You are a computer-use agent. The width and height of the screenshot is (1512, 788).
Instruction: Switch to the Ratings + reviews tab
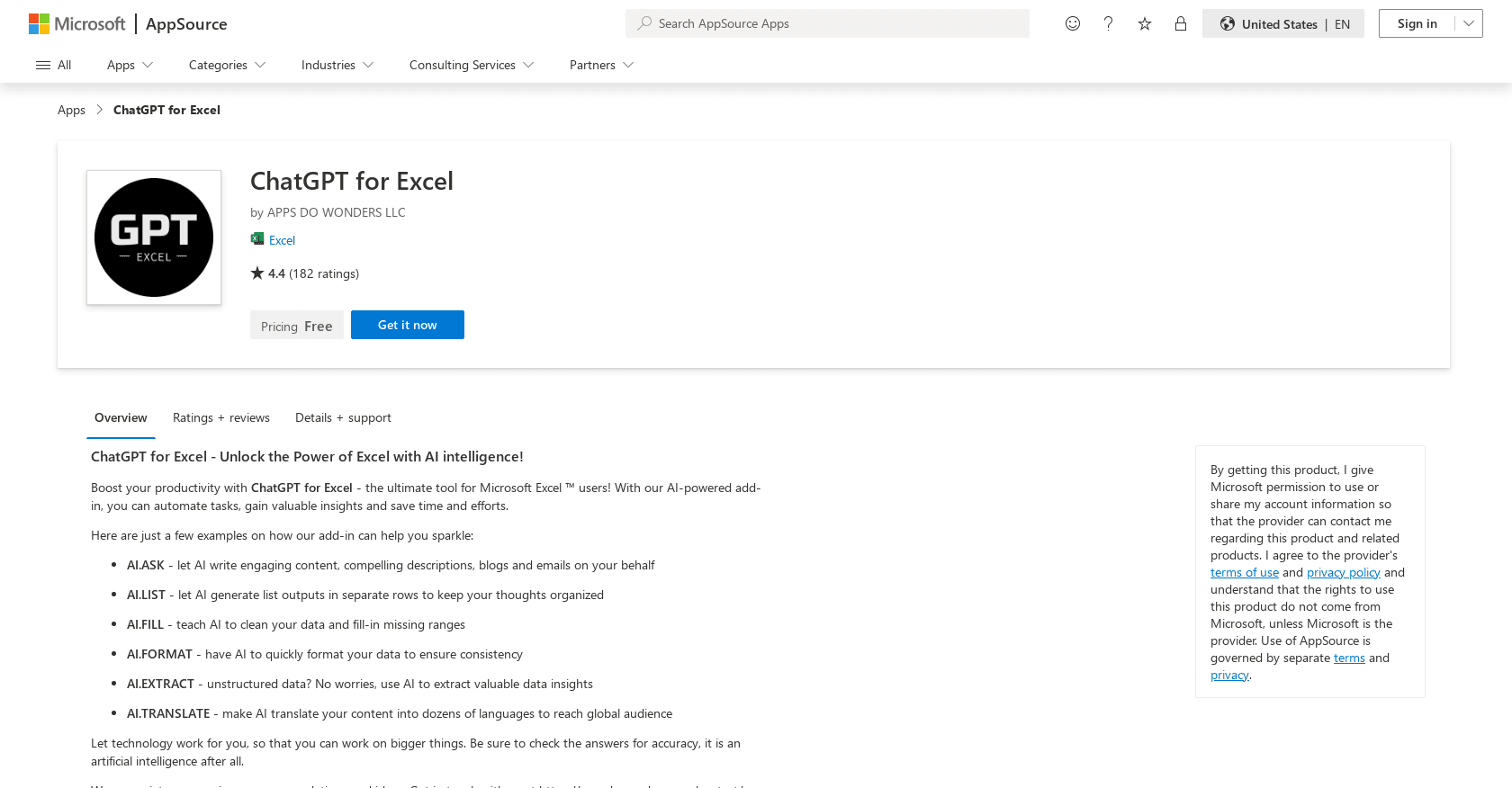[x=220, y=417]
